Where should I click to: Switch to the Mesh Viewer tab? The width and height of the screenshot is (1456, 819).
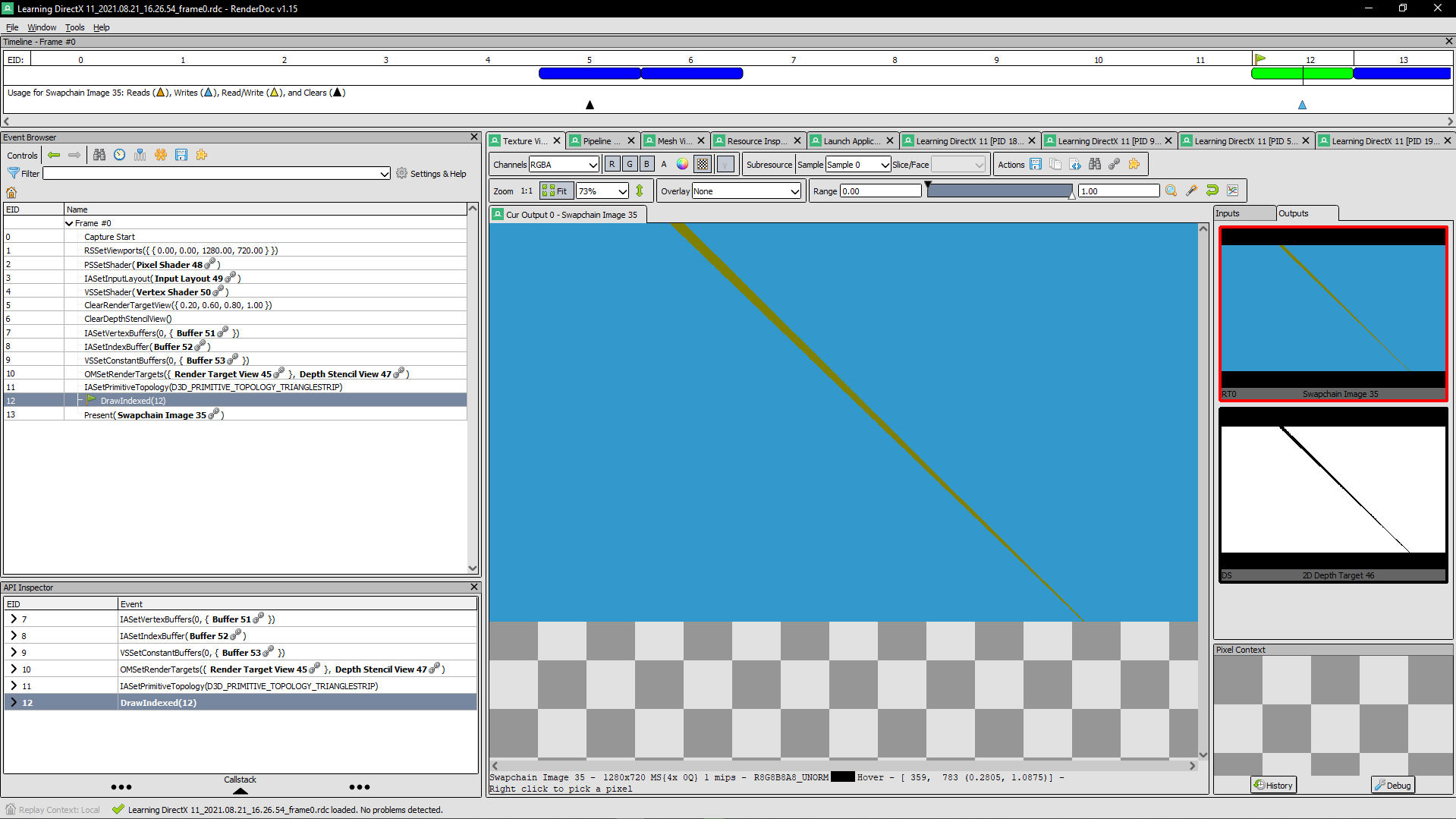click(675, 141)
